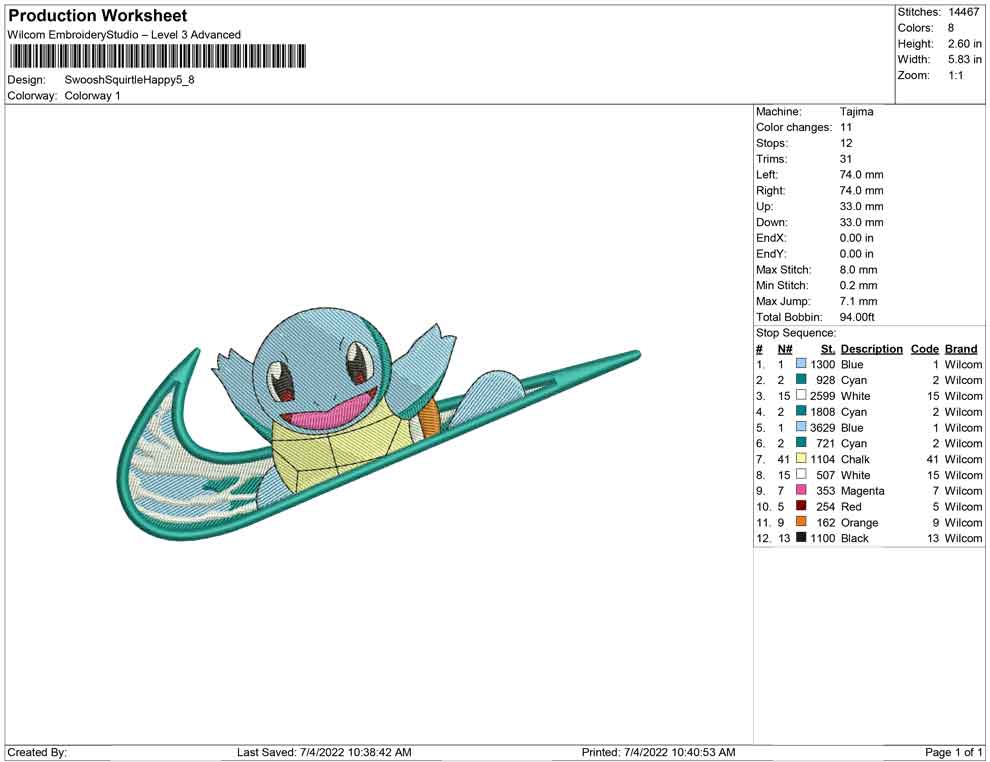
Task: Click the Right row's "74.0 mm" value
Action: 861,191
